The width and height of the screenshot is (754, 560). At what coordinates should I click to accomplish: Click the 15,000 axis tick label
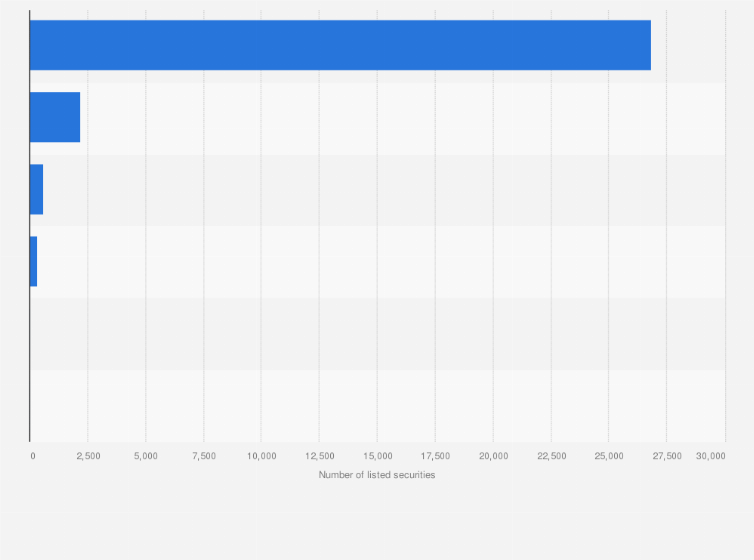point(377,456)
